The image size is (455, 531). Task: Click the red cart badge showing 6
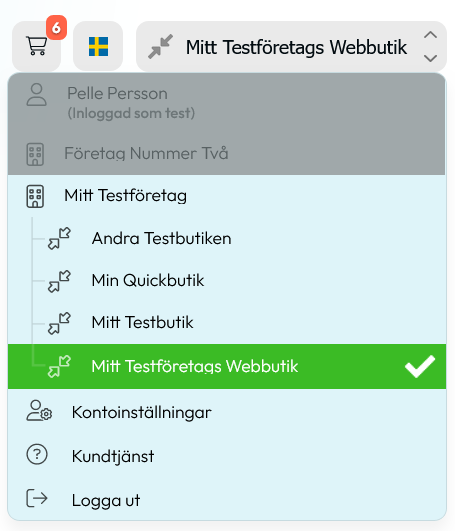pyautogui.click(x=56, y=27)
